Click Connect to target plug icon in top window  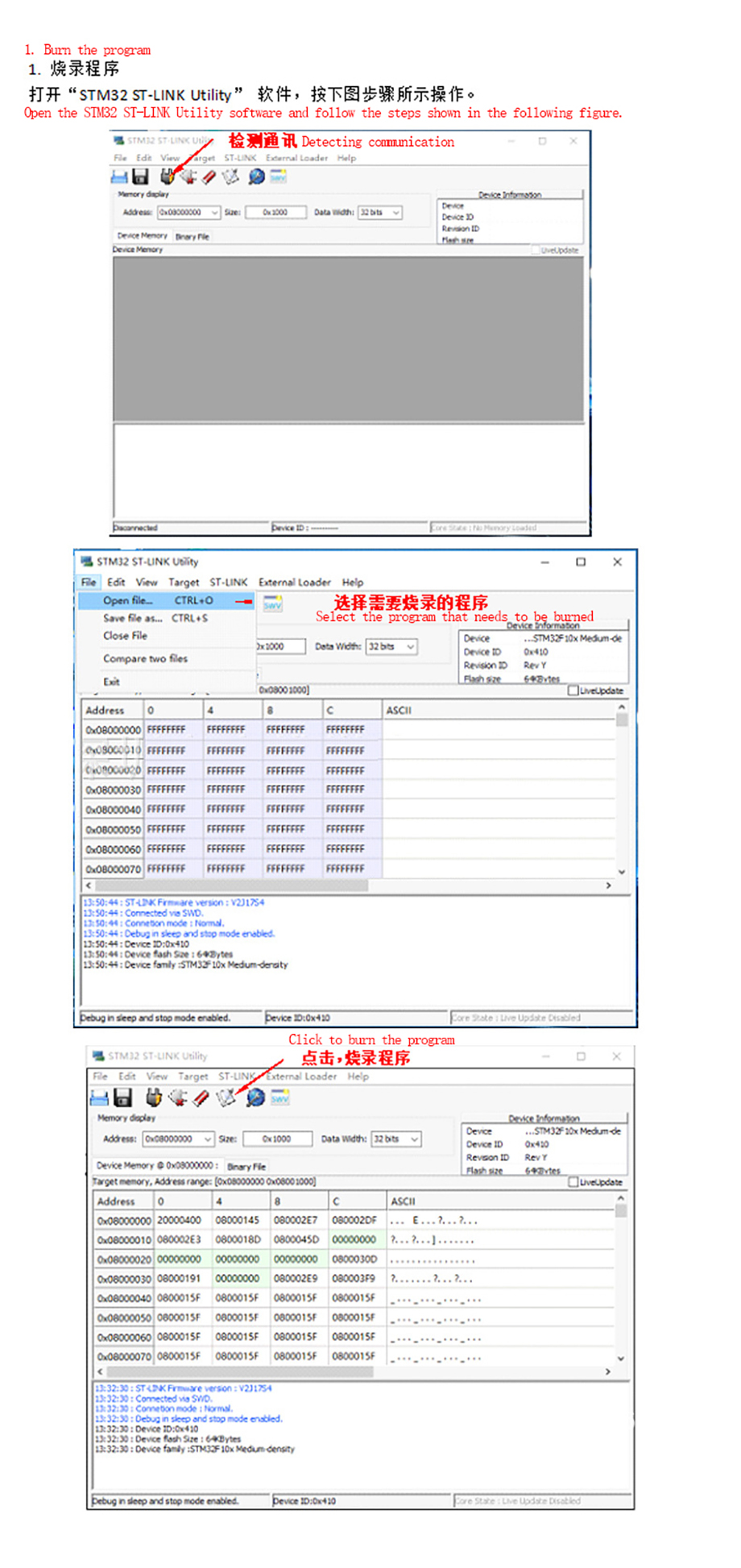tap(167, 176)
